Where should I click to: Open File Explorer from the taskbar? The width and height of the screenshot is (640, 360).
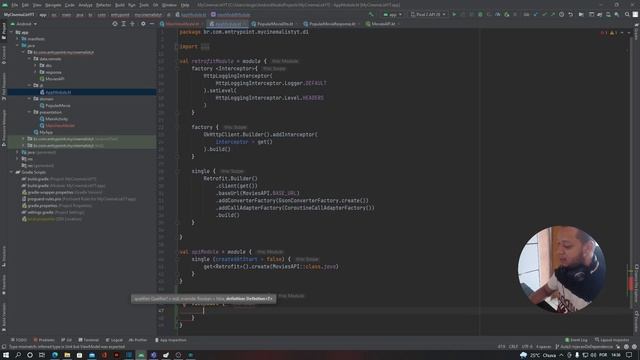[67, 355]
